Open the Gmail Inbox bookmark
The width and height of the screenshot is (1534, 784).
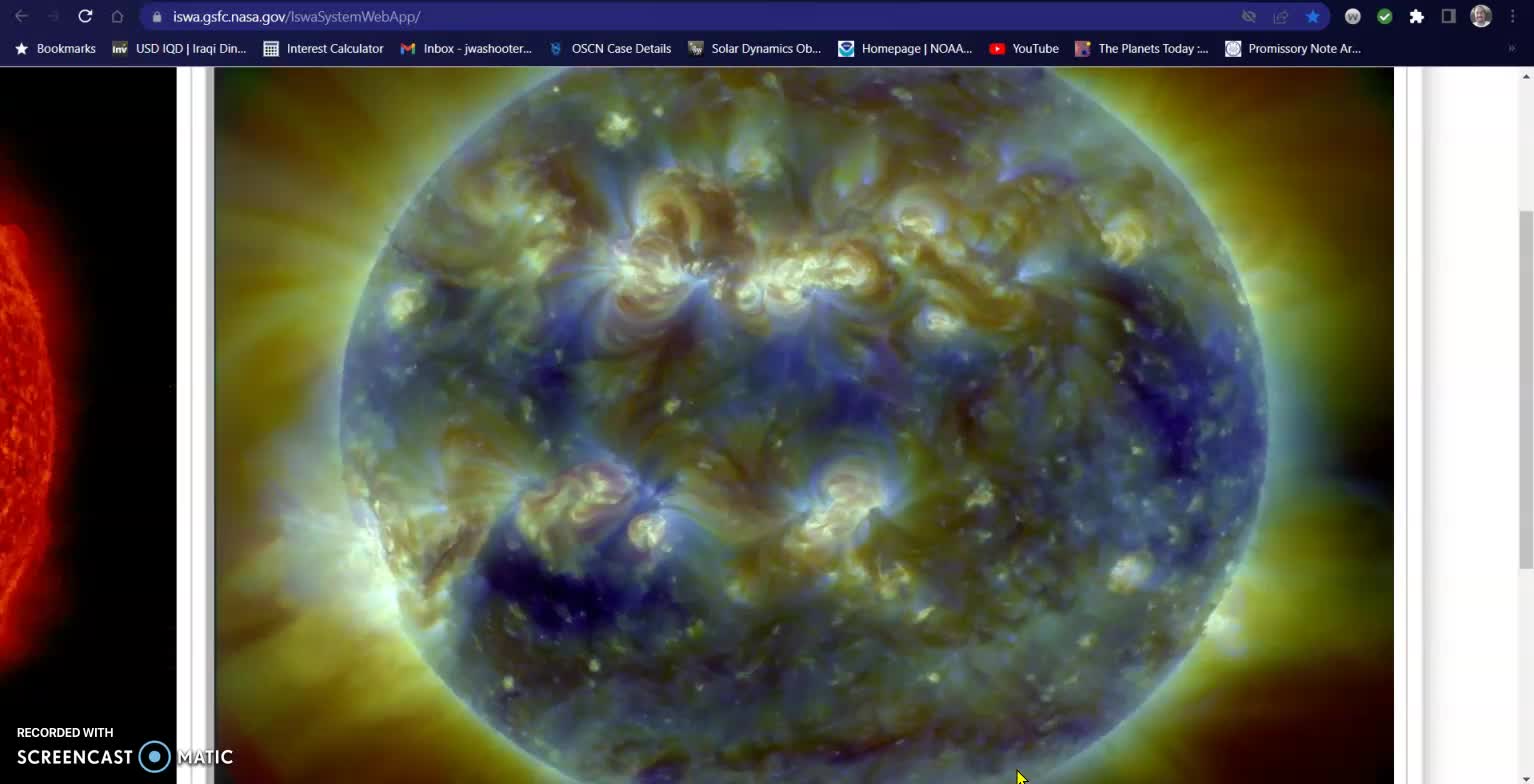click(466, 48)
